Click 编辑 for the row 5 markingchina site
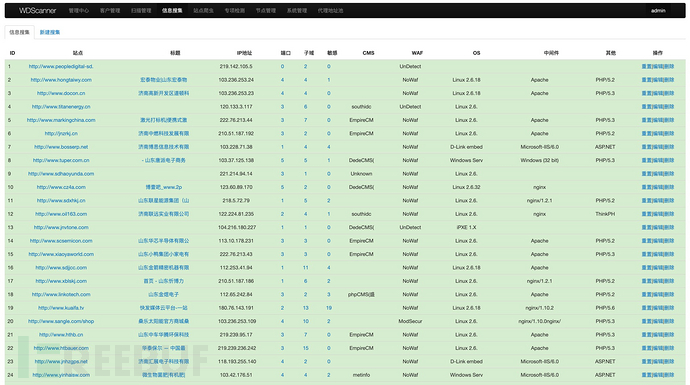The width and height of the screenshot is (690, 385). point(658,120)
